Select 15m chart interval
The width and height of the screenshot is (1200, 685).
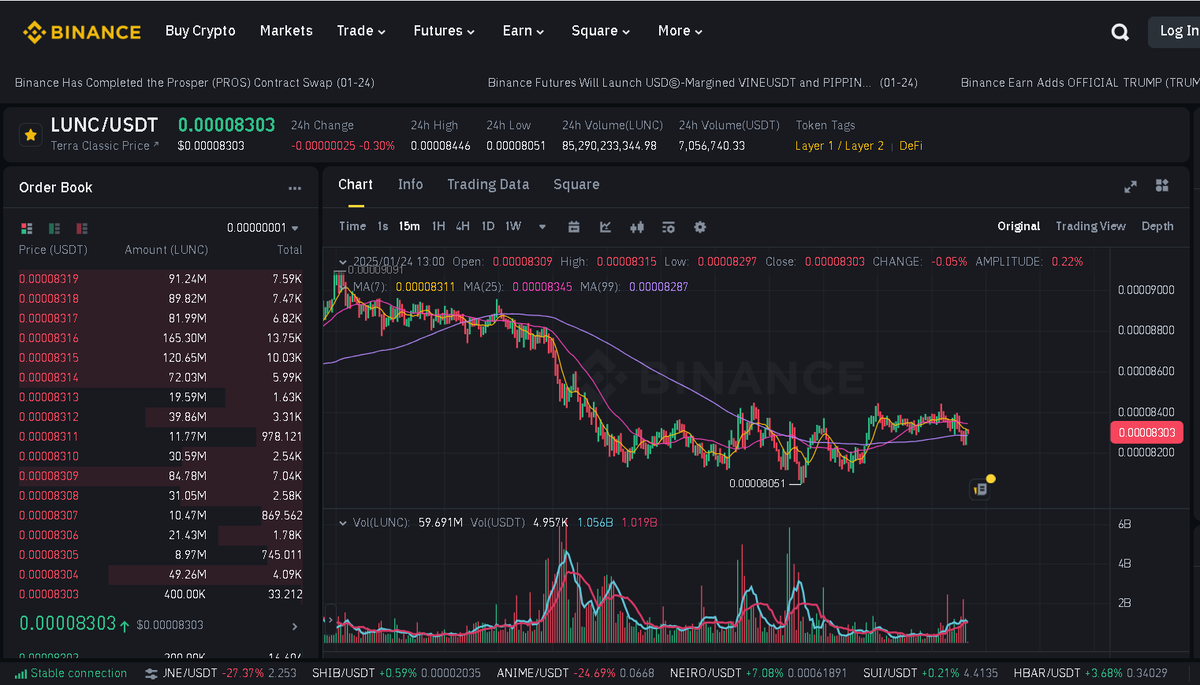[409, 226]
